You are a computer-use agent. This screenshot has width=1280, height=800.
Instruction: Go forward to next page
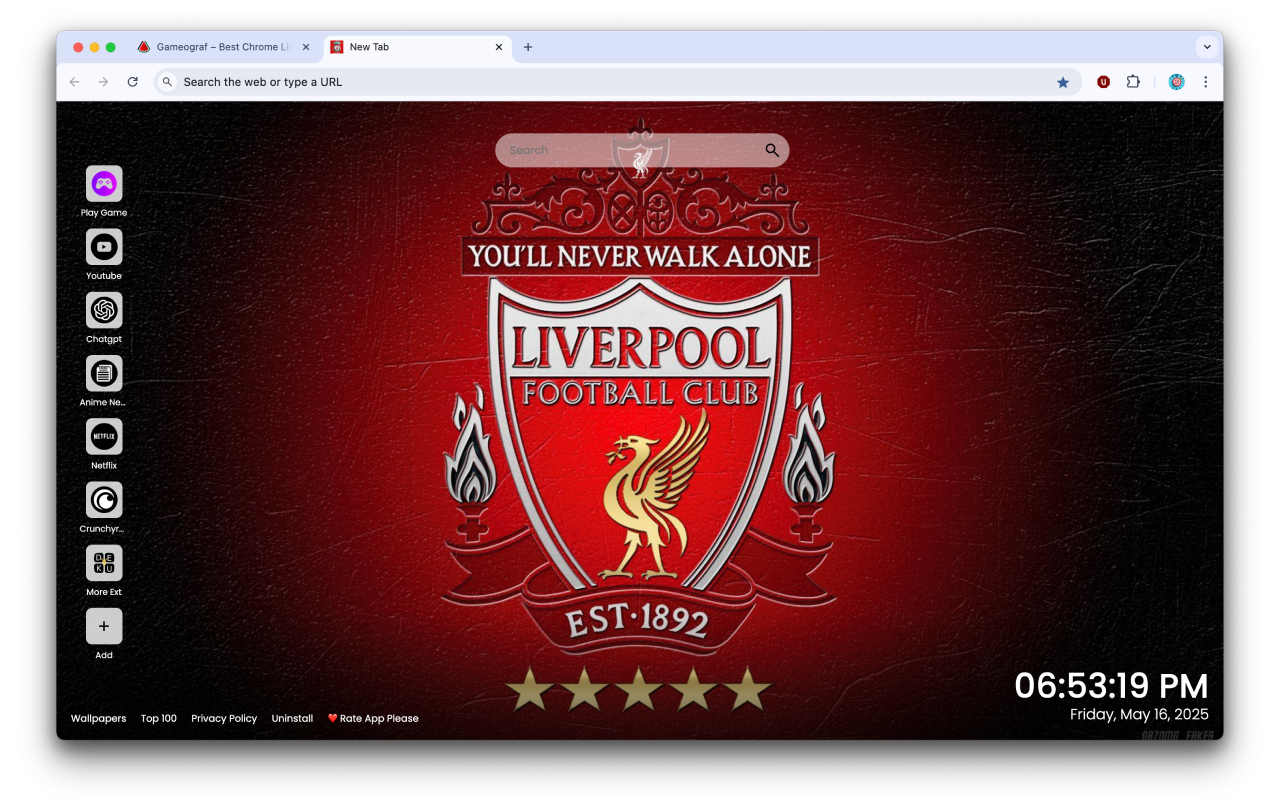coord(103,82)
